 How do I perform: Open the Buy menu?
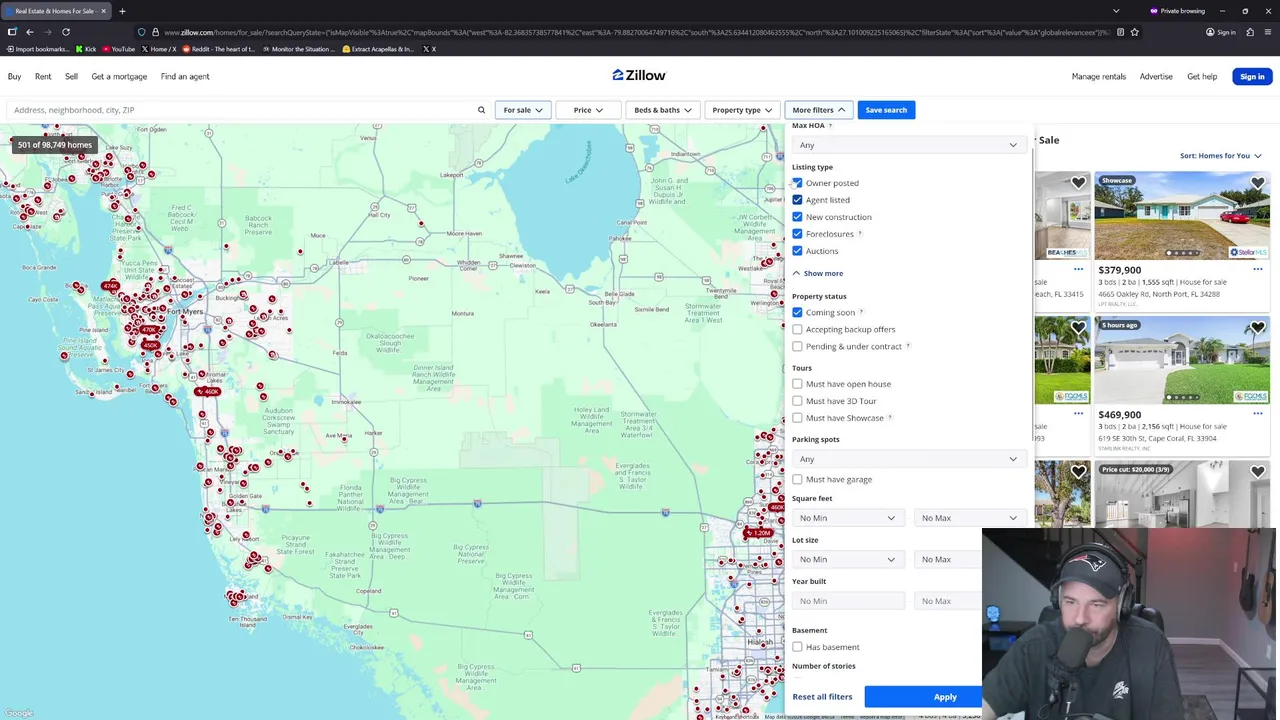click(x=15, y=76)
